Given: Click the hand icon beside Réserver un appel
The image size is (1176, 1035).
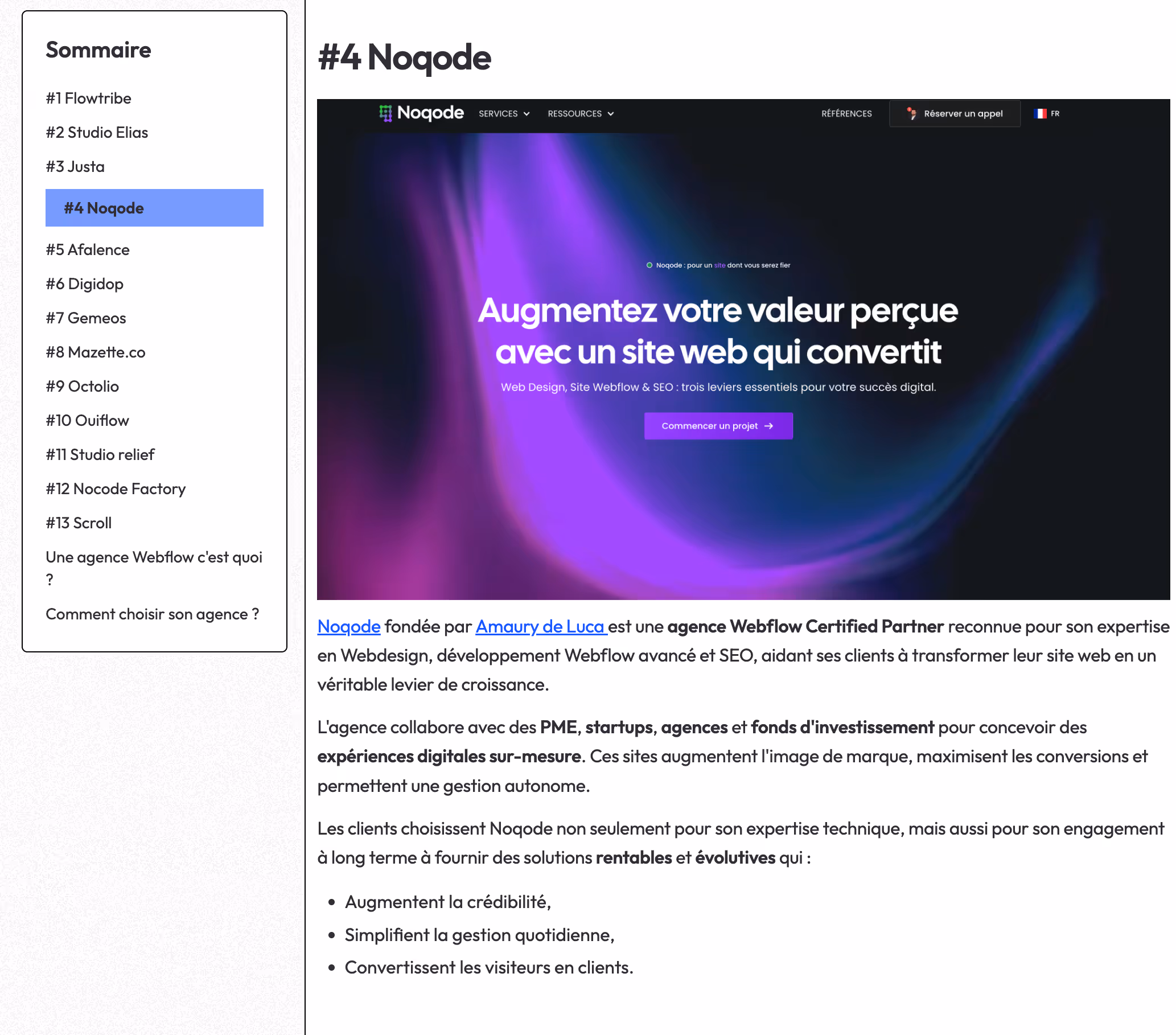Looking at the screenshot, I should 911,113.
